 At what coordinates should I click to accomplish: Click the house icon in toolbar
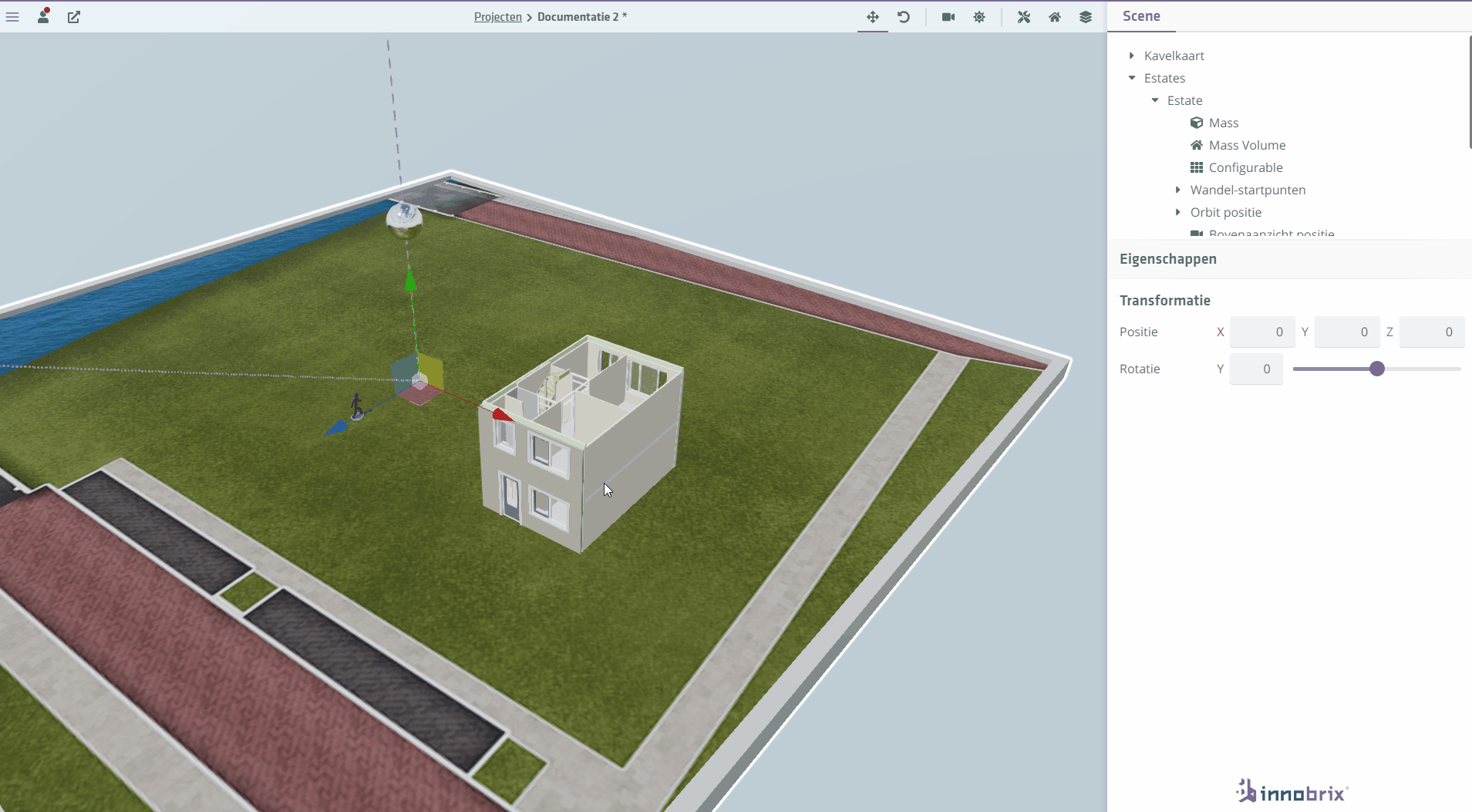point(1054,17)
